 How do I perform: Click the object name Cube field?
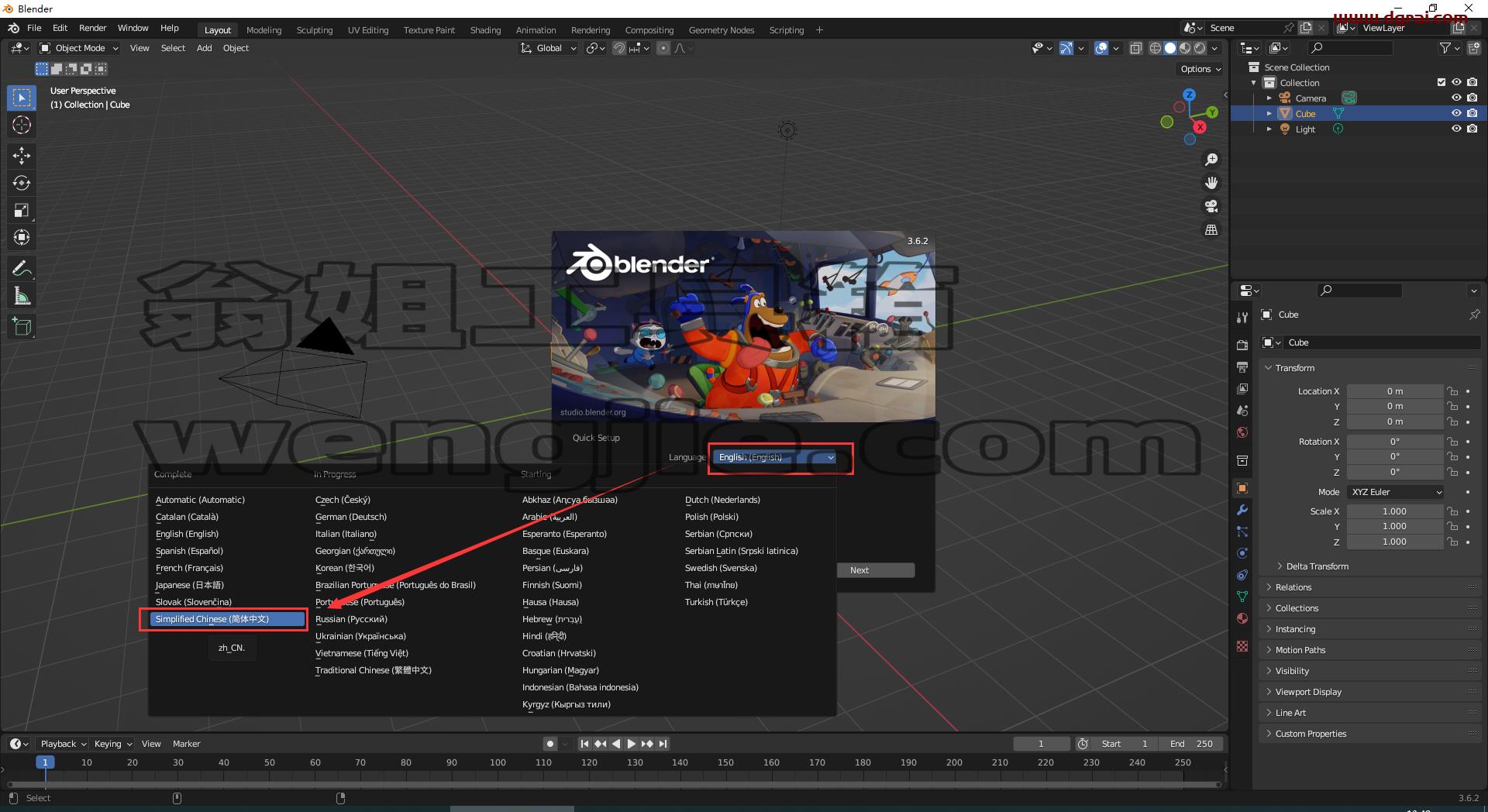[x=1382, y=342]
